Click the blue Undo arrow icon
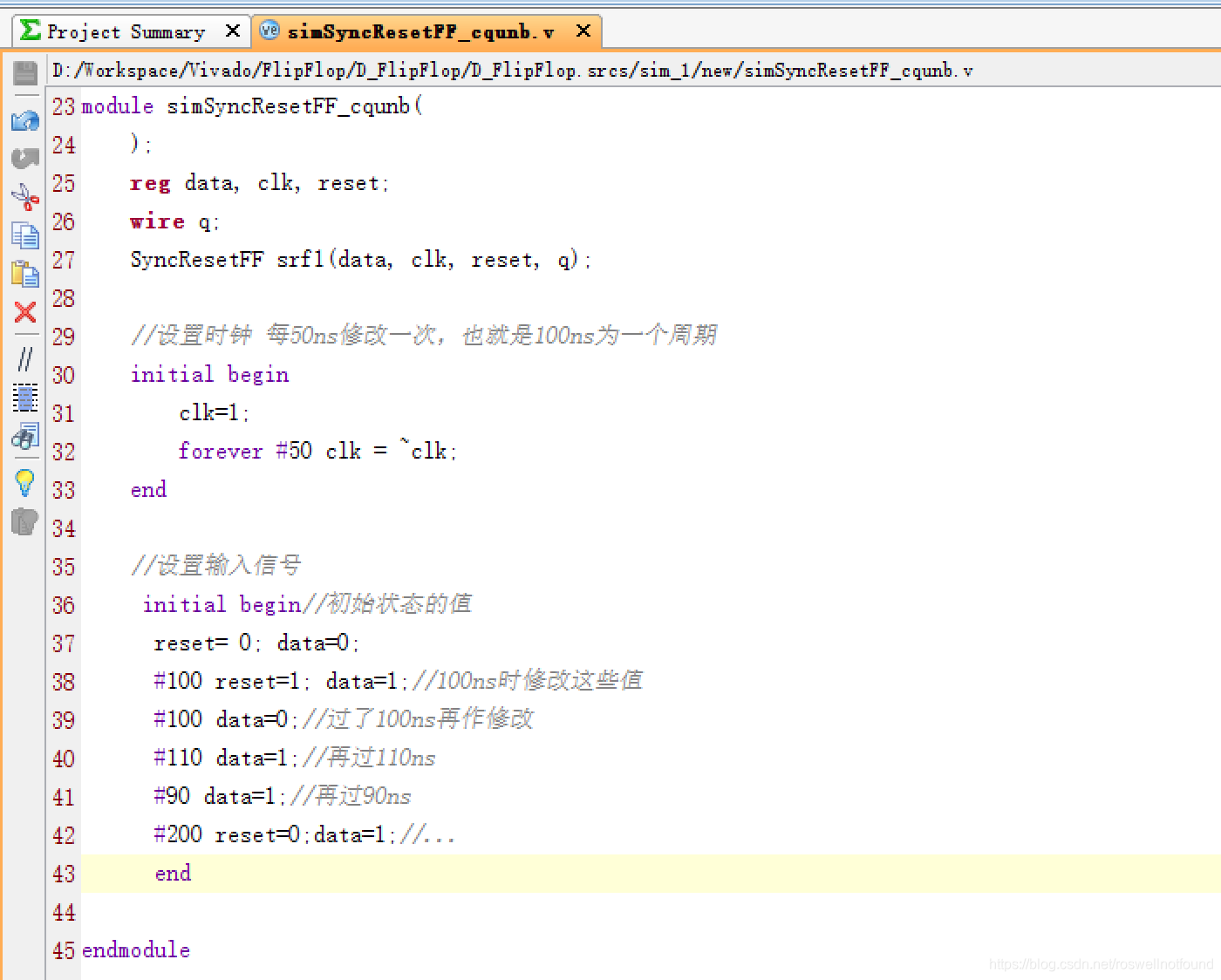This screenshot has width=1221, height=980. [x=25, y=120]
